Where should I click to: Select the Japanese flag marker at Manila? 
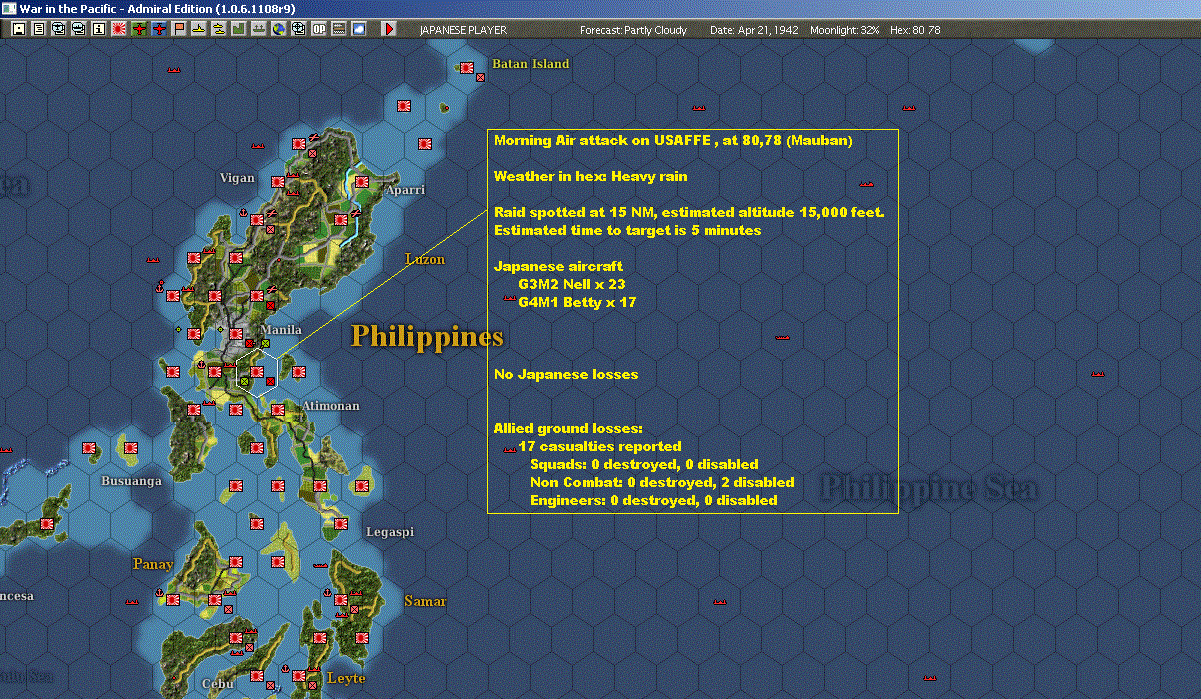click(x=236, y=334)
